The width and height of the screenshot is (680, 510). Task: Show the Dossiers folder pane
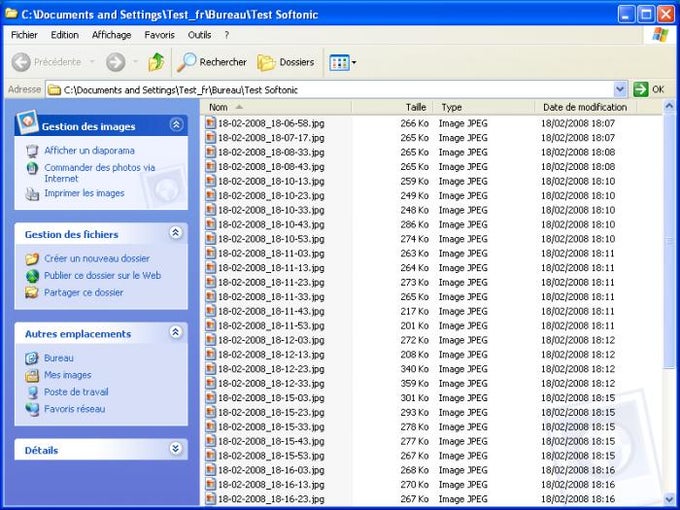click(286, 62)
